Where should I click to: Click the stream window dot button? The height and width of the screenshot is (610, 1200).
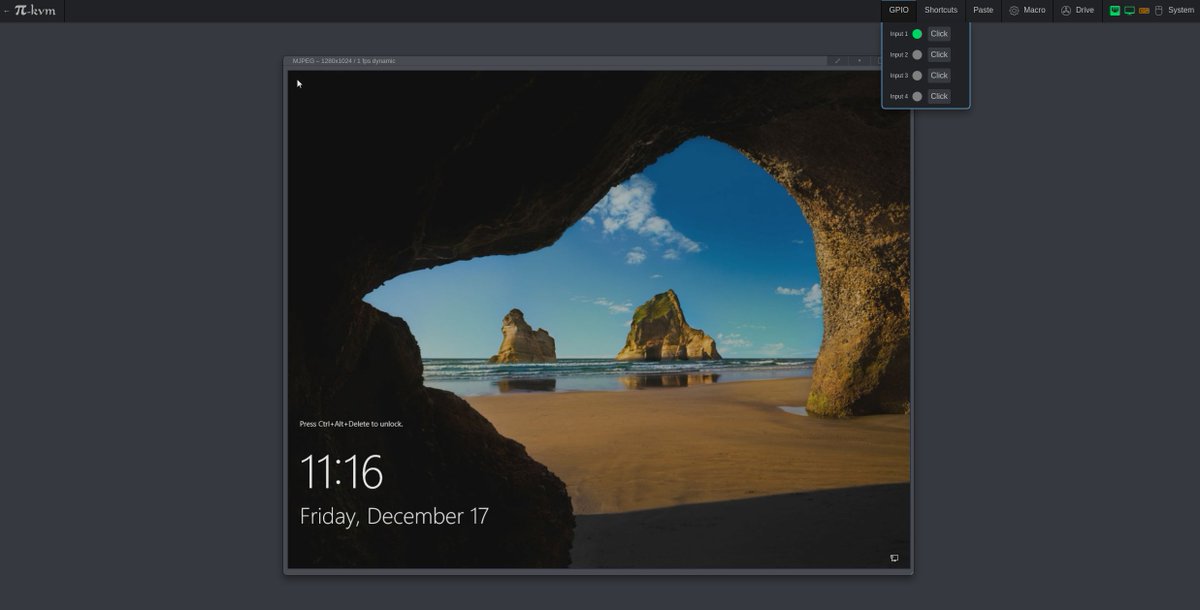tap(859, 61)
